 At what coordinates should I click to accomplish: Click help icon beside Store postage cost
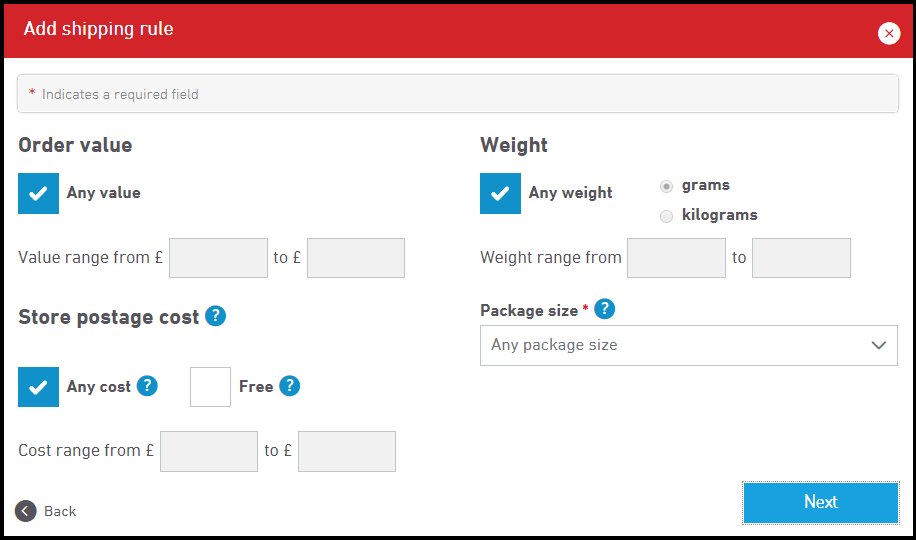[215, 316]
